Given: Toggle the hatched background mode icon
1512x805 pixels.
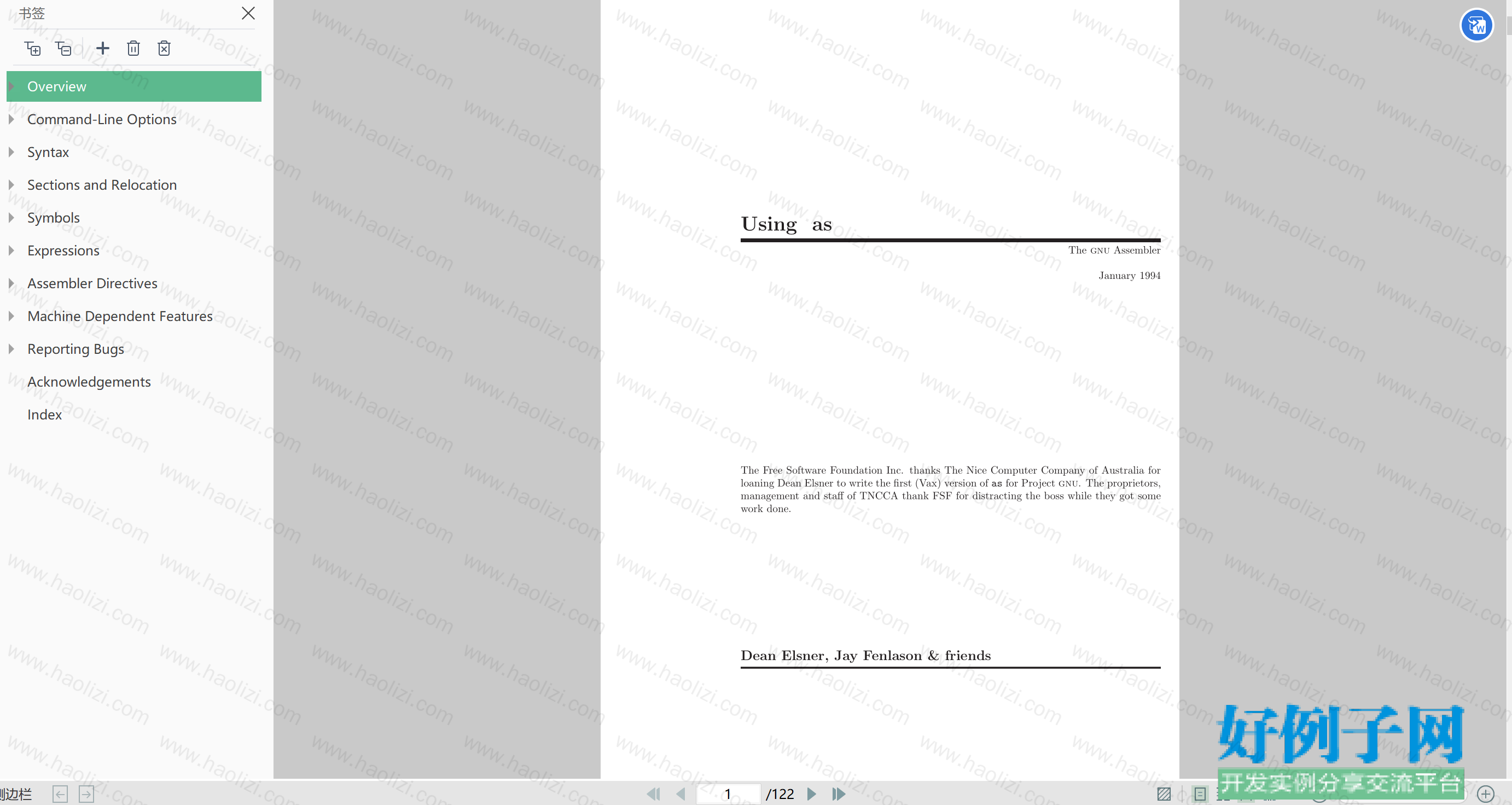Looking at the screenshot, I should coord(1164,794).
